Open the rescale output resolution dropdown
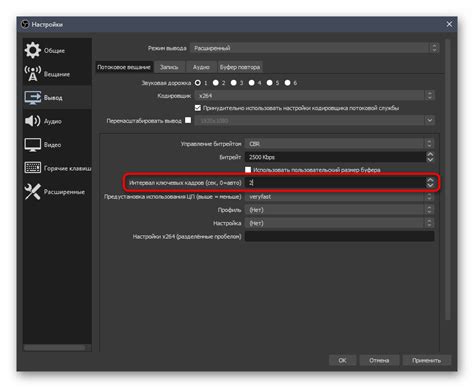 (314, 120)
